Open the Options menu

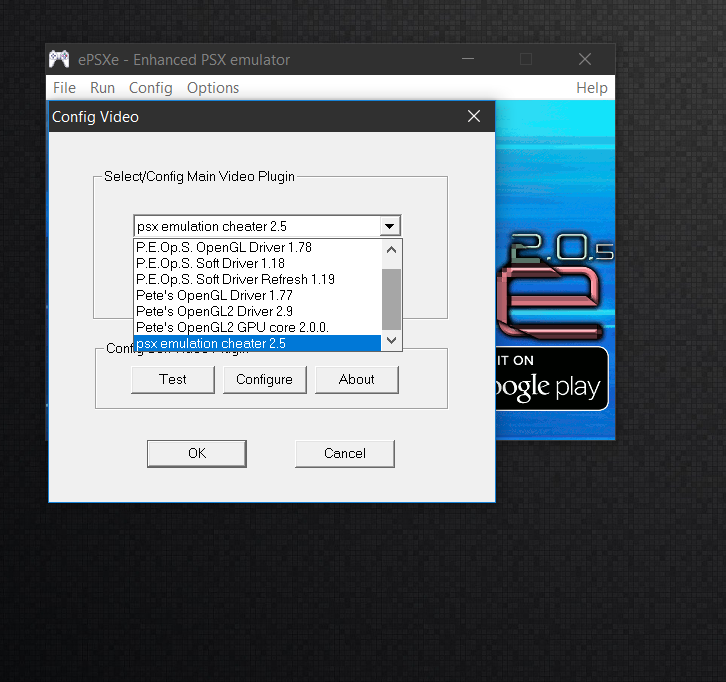[x=213, y=88]
